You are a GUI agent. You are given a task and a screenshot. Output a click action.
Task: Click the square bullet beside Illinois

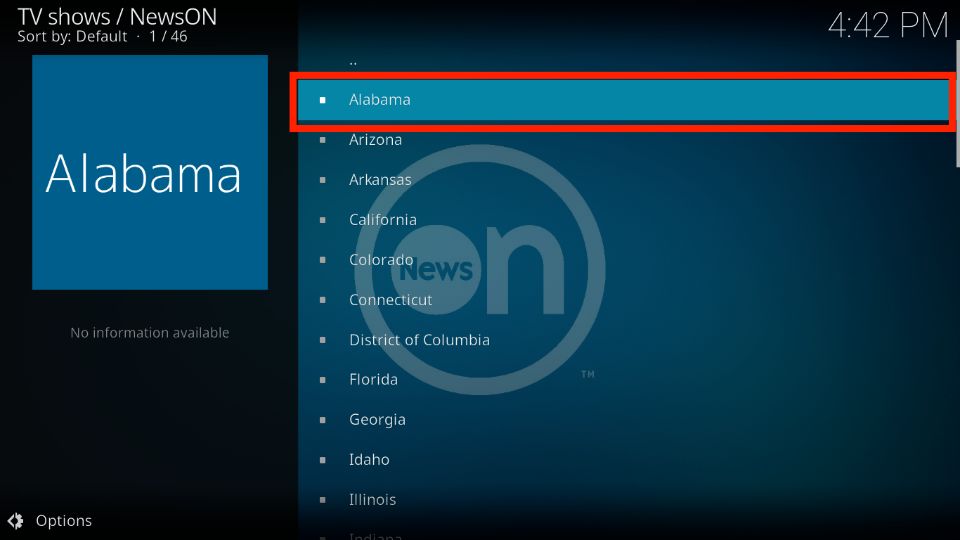pyautogui.click(x=323, y=500)
